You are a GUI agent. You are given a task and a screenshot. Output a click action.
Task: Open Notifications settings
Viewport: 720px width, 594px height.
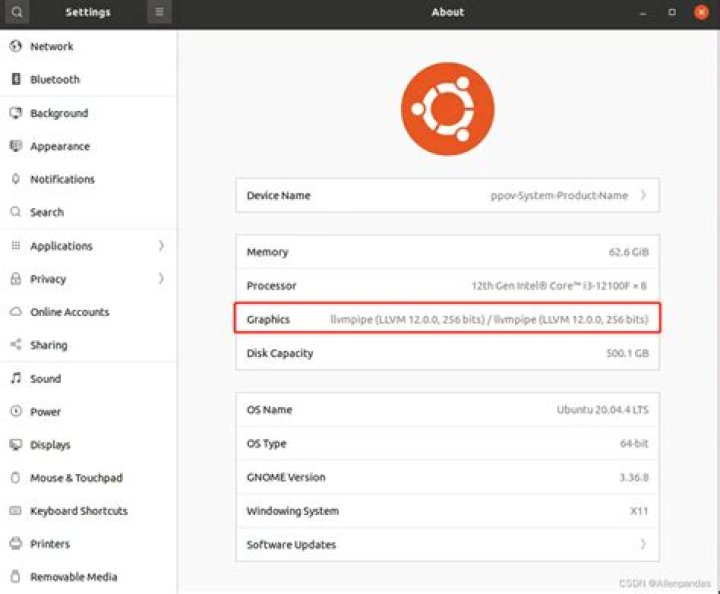tap(88, 179)
